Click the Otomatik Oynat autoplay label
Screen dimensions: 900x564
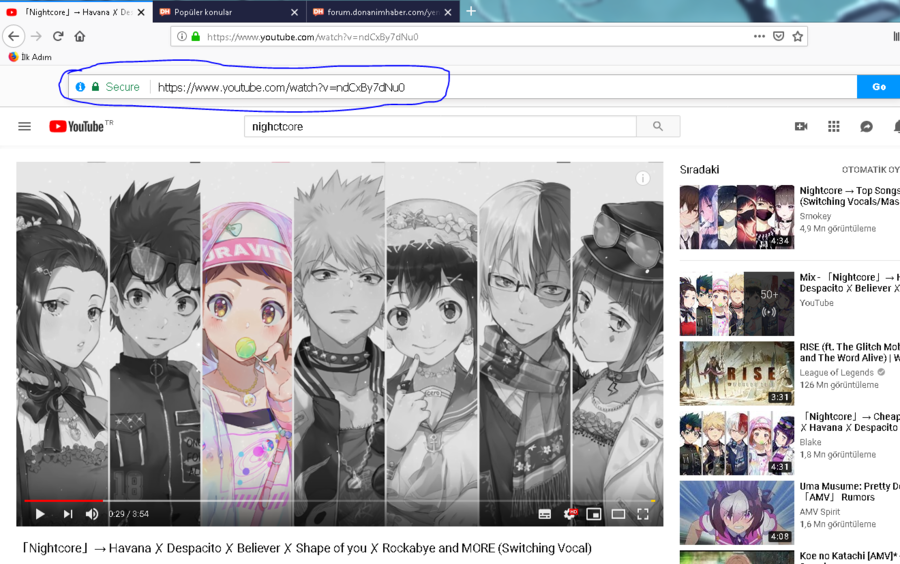871,170
